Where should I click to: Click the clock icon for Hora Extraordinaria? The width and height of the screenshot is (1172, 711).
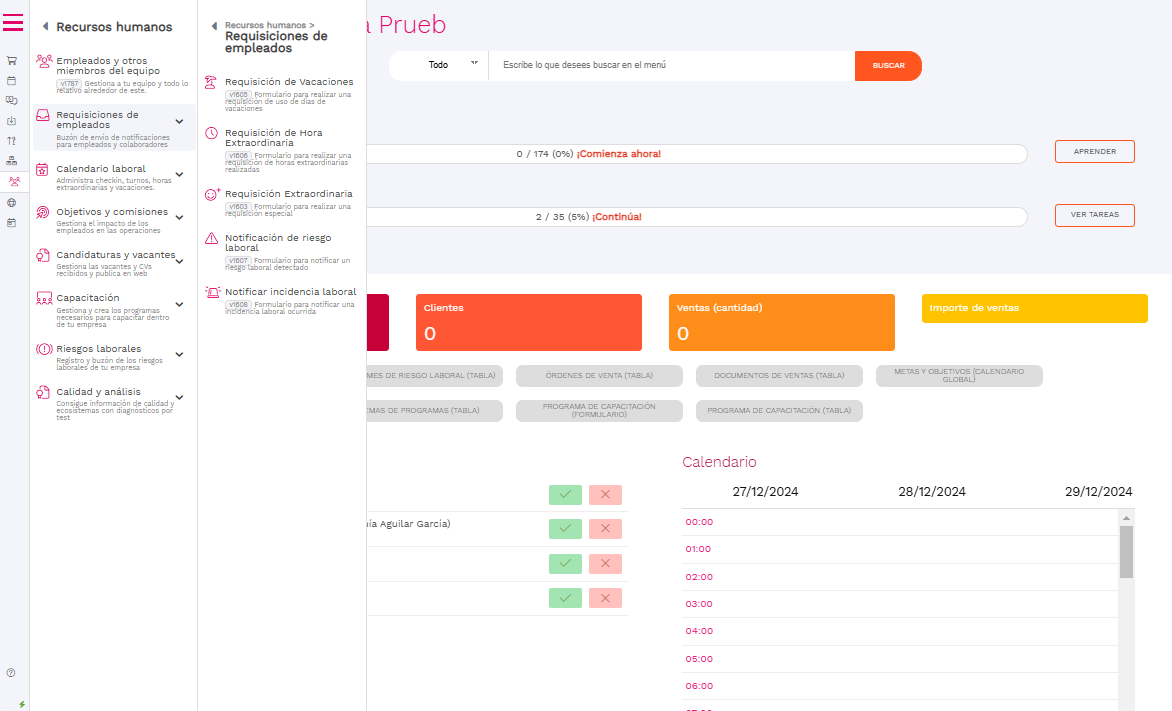211,133
